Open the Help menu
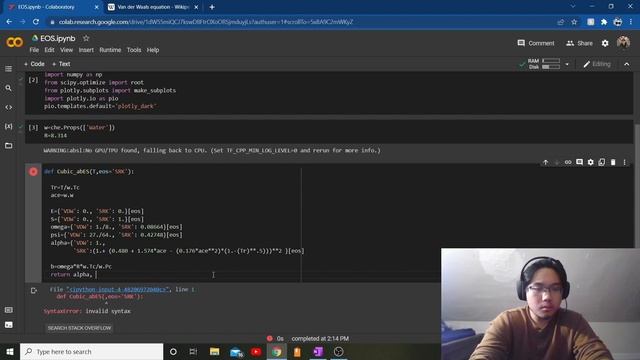The height and width of the screenshot is (360, 640). (153, 50)
